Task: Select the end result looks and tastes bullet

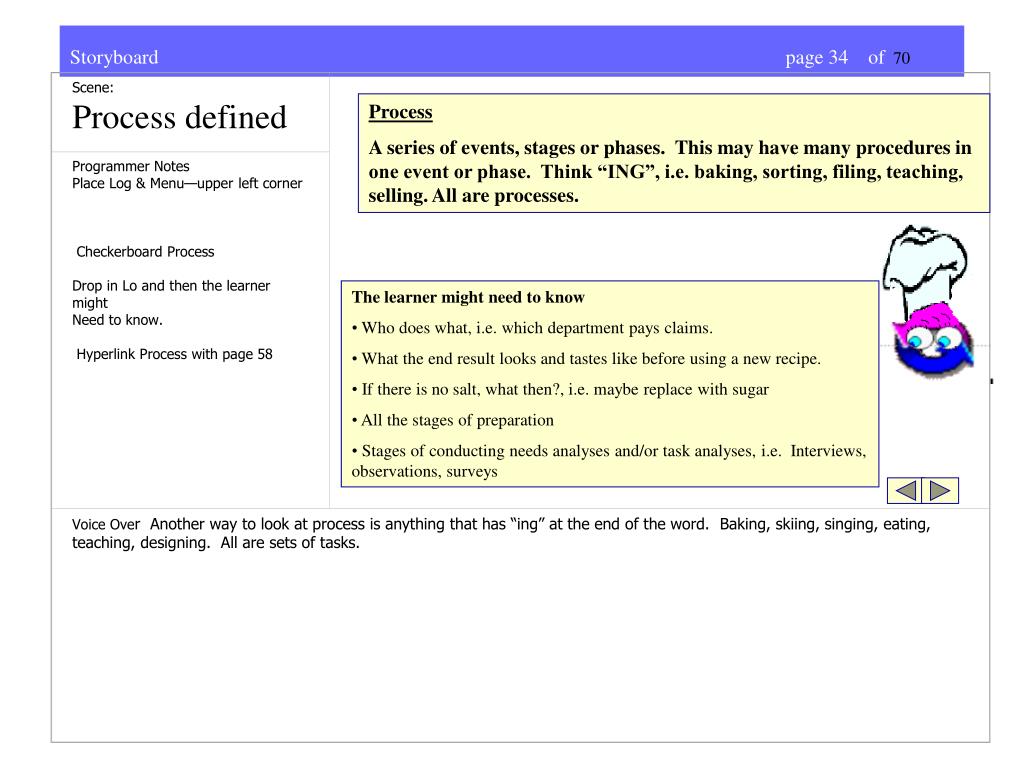Action: [586, 359]
